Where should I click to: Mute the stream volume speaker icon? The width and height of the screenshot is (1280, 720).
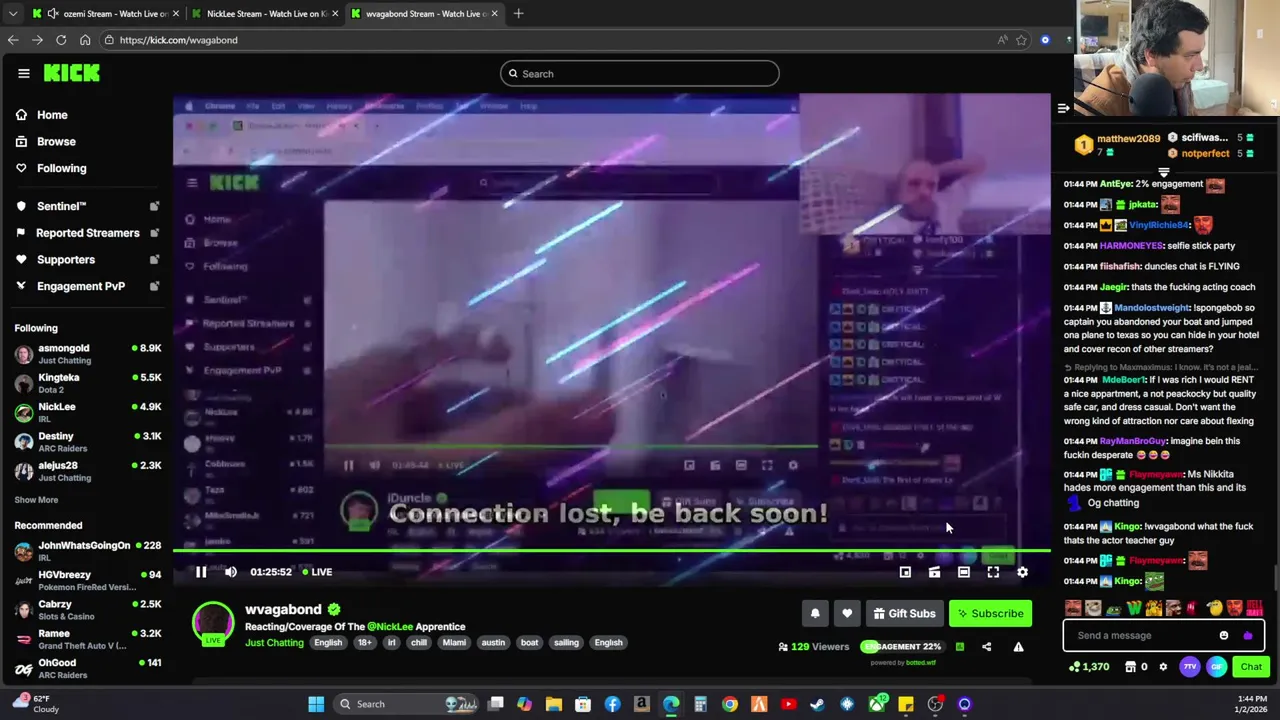click(231, 572)
